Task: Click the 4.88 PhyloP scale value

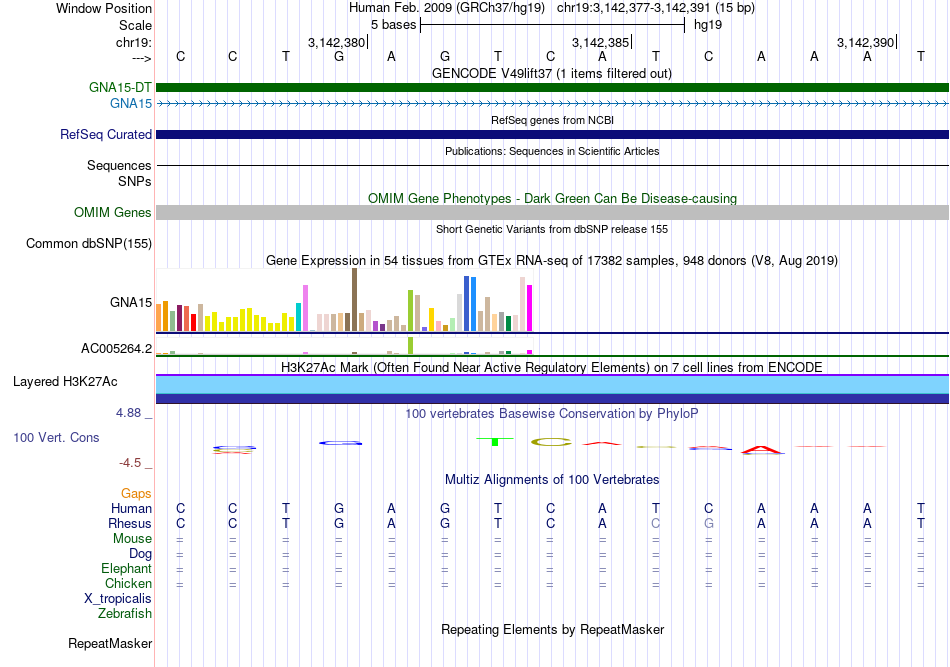Action: tap(128, 413)
